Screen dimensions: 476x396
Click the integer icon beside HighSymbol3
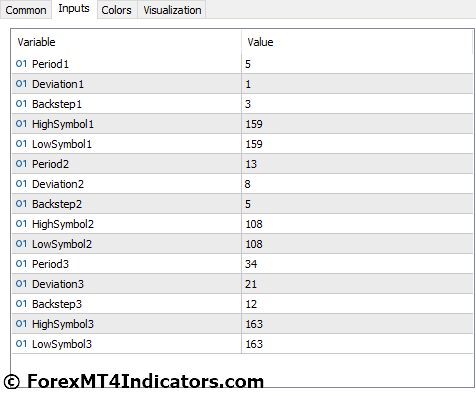click(21, 324)
